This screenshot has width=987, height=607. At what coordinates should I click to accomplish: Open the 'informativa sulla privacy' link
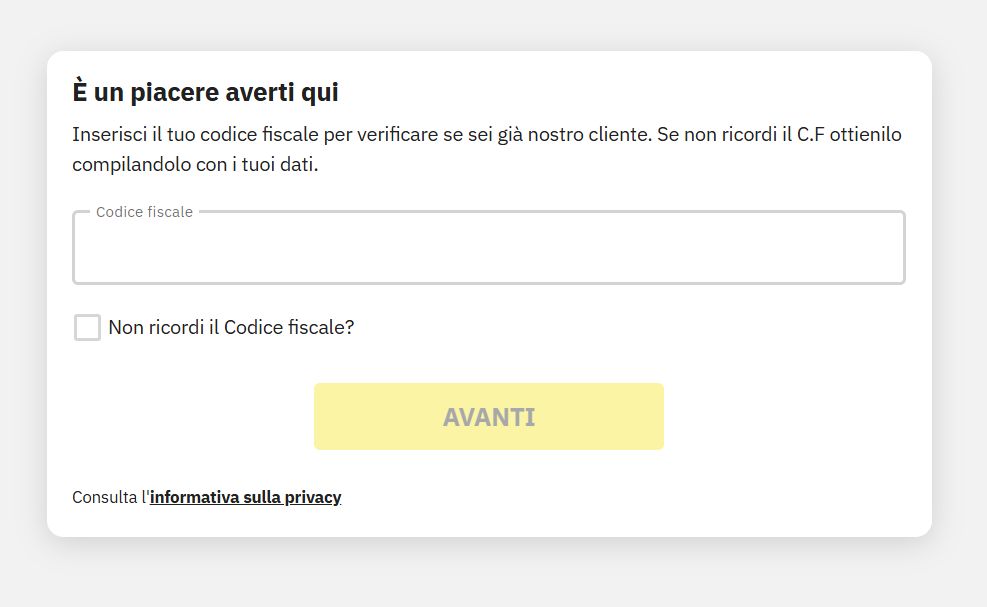click(x=245, y=497)
